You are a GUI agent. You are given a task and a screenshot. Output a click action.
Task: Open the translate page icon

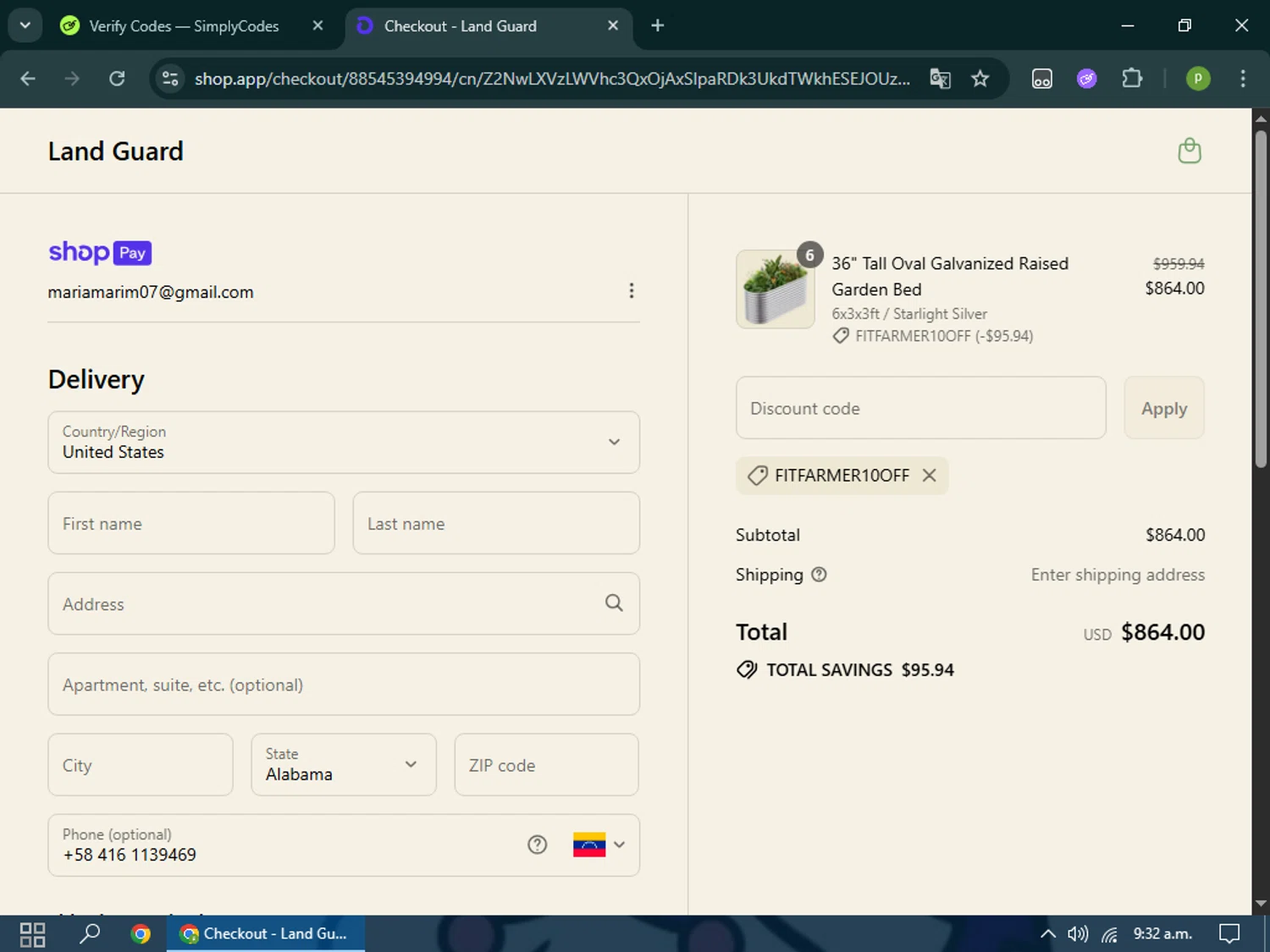pyautogui.click(x=940, y=79)
